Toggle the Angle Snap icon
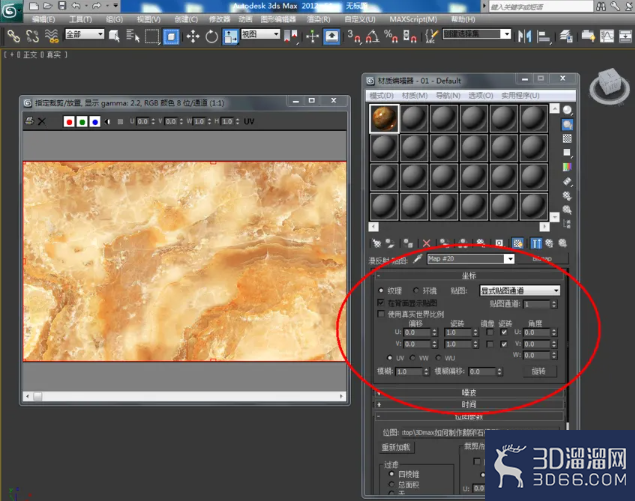This screenshot has height=501, width=635. (373, 37)
